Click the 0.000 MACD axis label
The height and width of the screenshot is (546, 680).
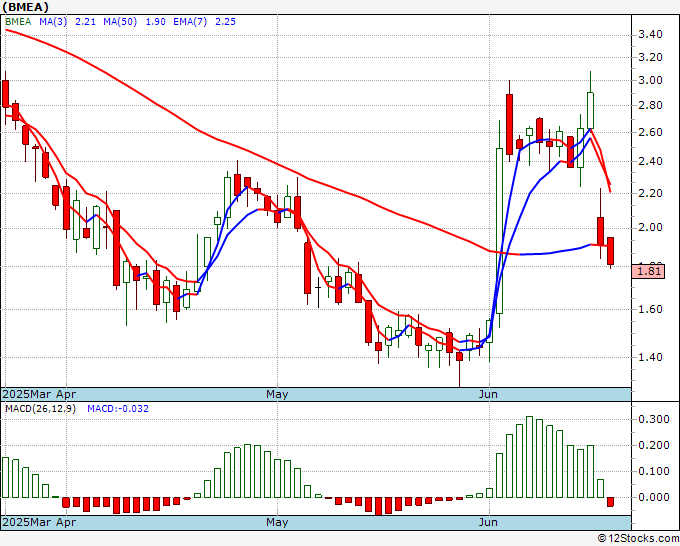click(x=654, y=497)
